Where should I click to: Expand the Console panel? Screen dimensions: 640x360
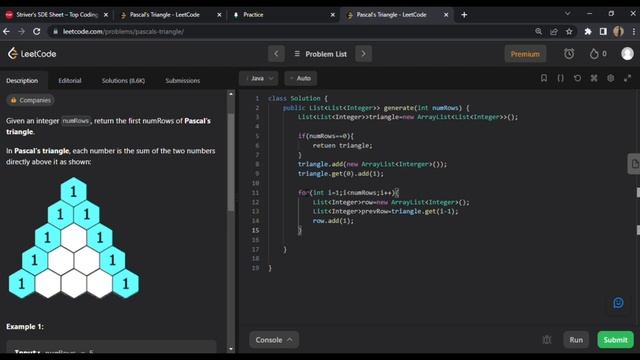274,340
